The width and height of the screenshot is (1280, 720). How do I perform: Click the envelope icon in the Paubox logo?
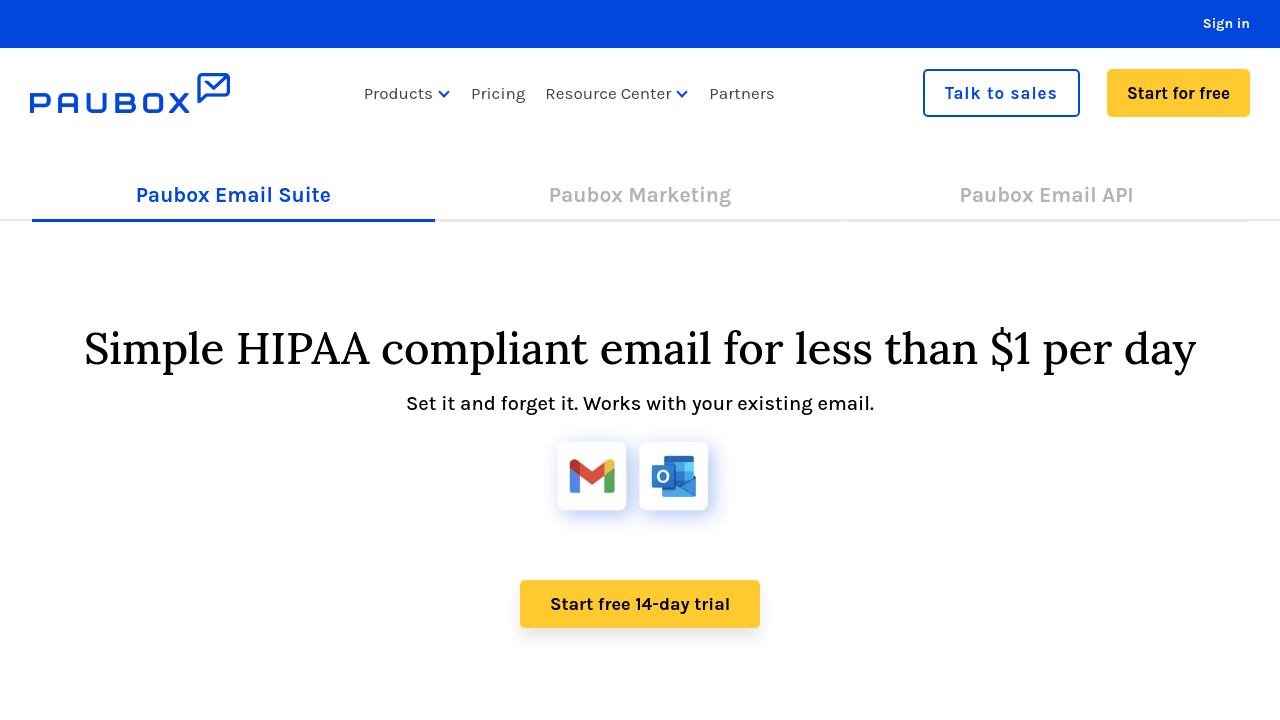[x=213, y=87]
